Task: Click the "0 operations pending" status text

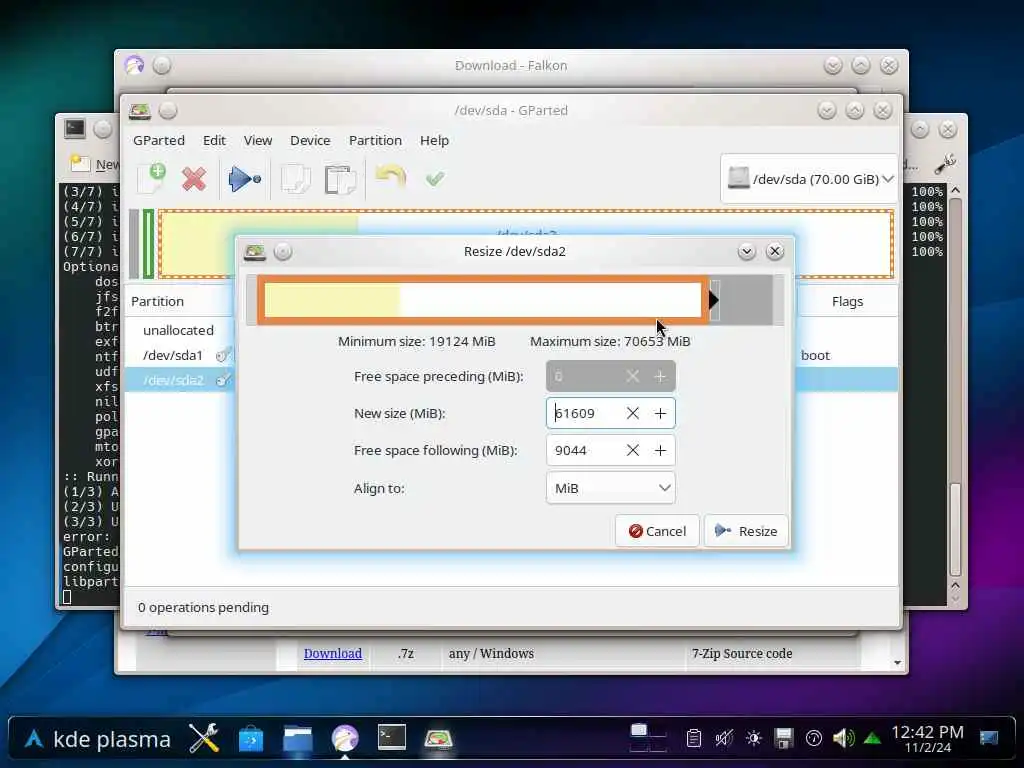Action: pyautogui.click(x=203, y=607)
